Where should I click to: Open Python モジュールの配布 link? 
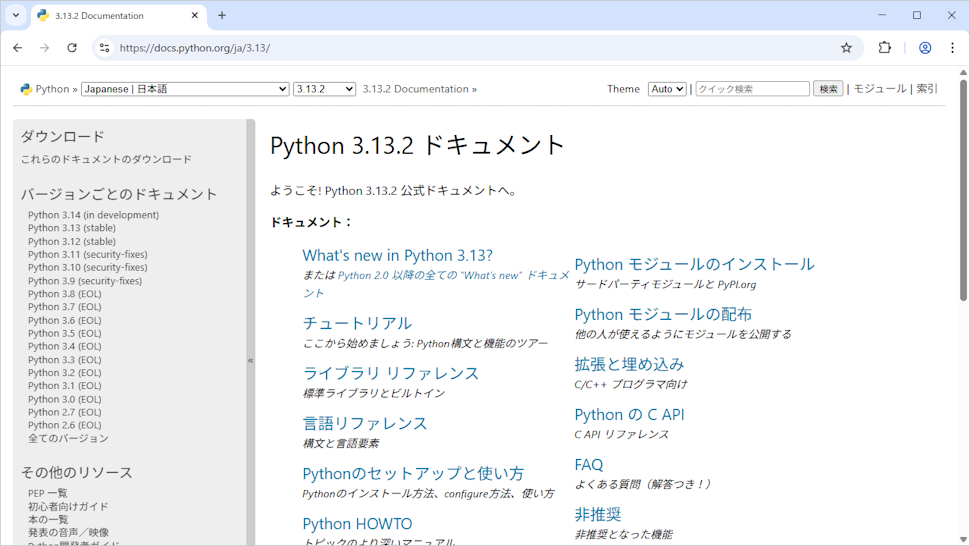pos(663,315)
